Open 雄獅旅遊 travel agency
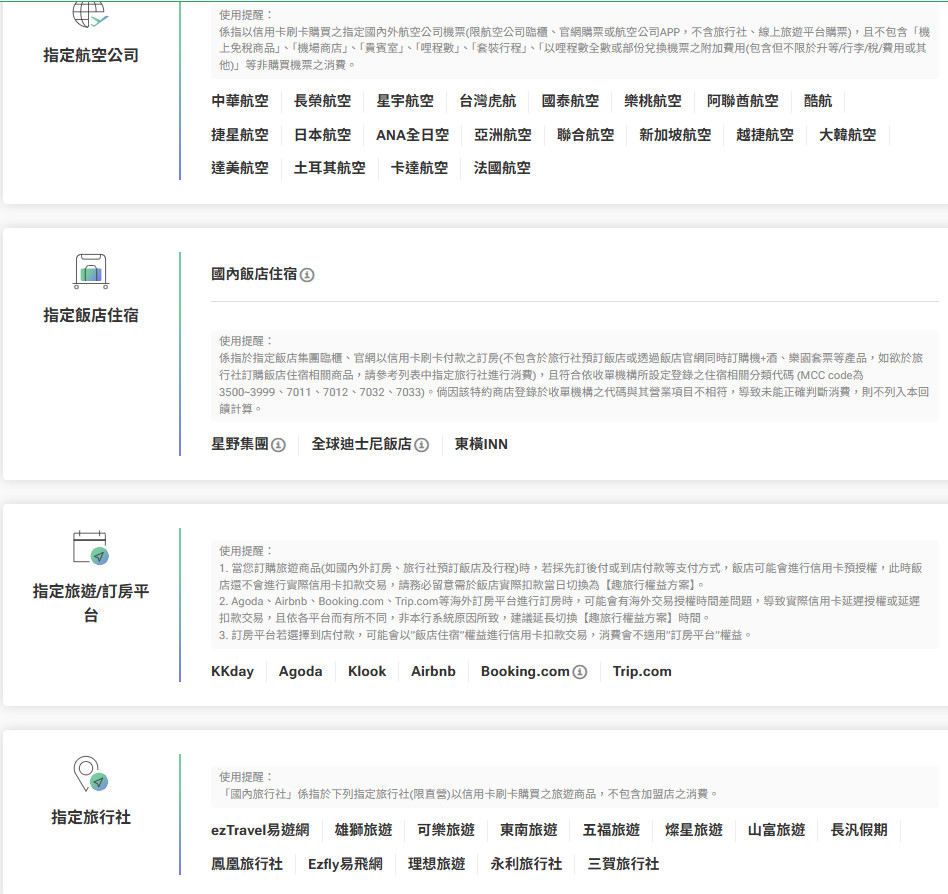This screenshot has height=894, width=948. tap(363, 830)
